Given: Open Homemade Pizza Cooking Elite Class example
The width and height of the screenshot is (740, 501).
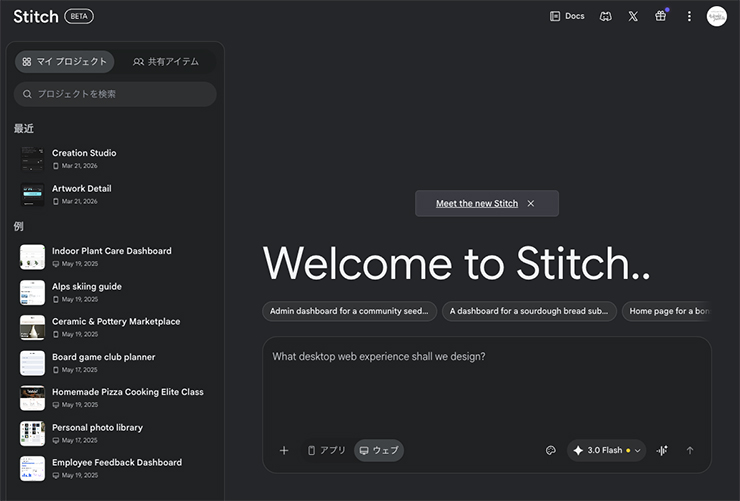Looking at the screenshot, I should click(113, 398).
